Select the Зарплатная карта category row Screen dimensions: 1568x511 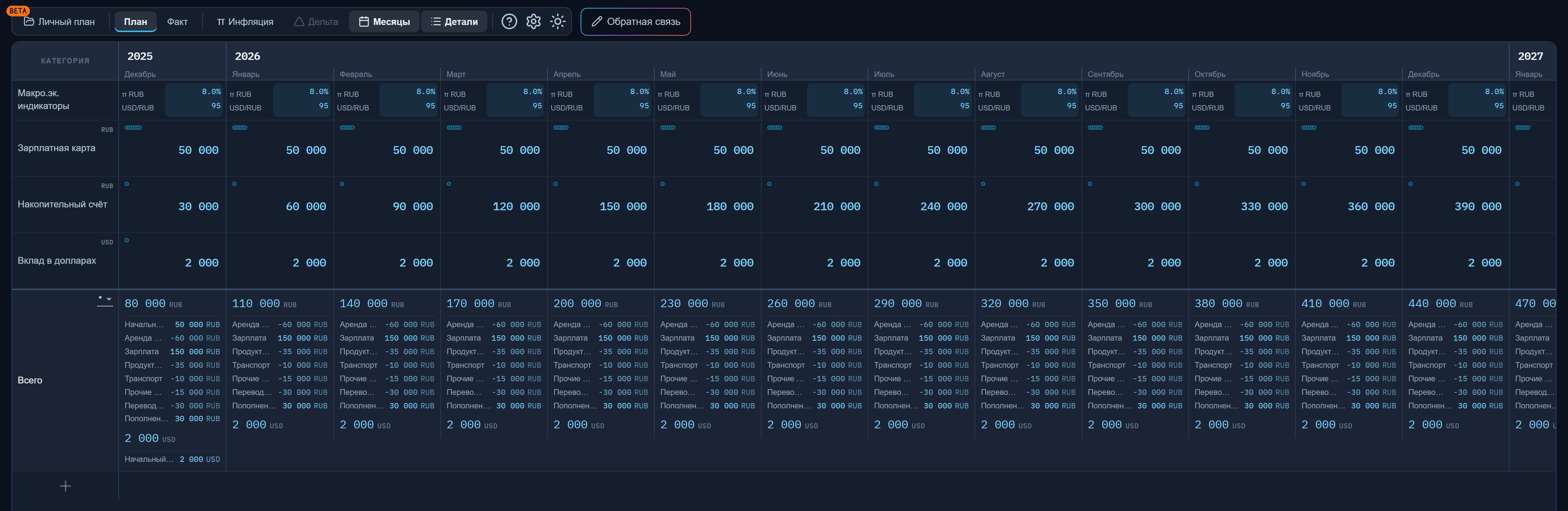65,148
